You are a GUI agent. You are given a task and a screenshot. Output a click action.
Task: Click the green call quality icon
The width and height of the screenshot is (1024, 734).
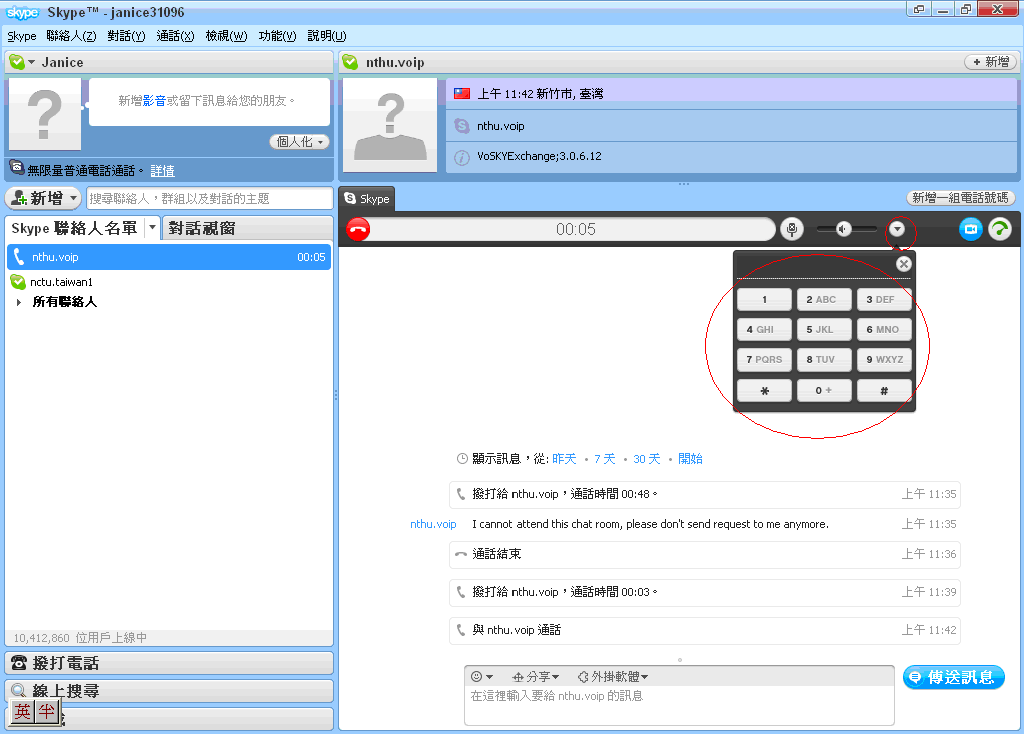(999, 229)
